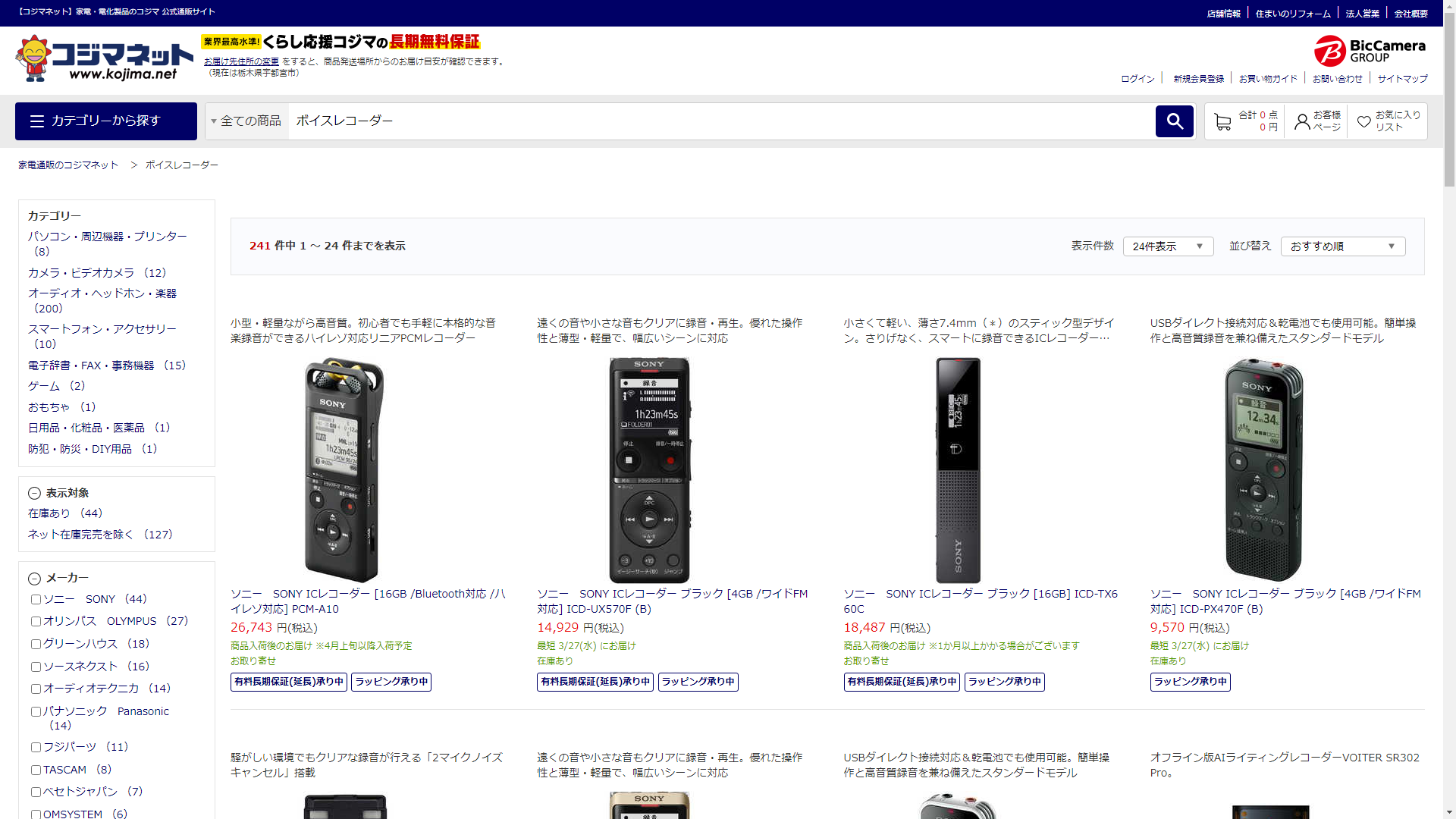The height and width of the screenshot is (819, 1456).
Task: Click the ログイン link
Action: pos(1137,79)
